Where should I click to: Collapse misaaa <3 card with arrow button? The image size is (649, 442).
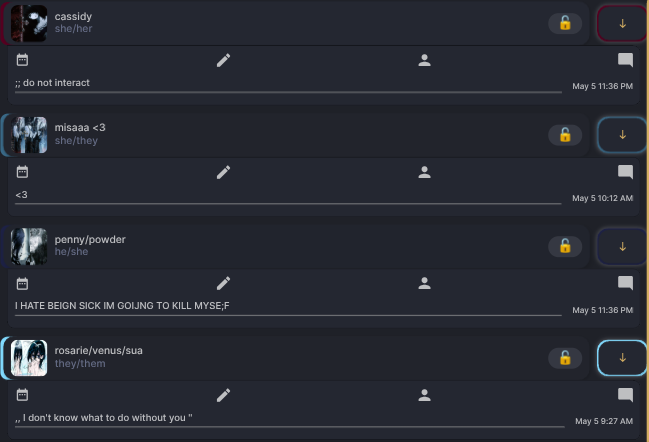point(622,135)
